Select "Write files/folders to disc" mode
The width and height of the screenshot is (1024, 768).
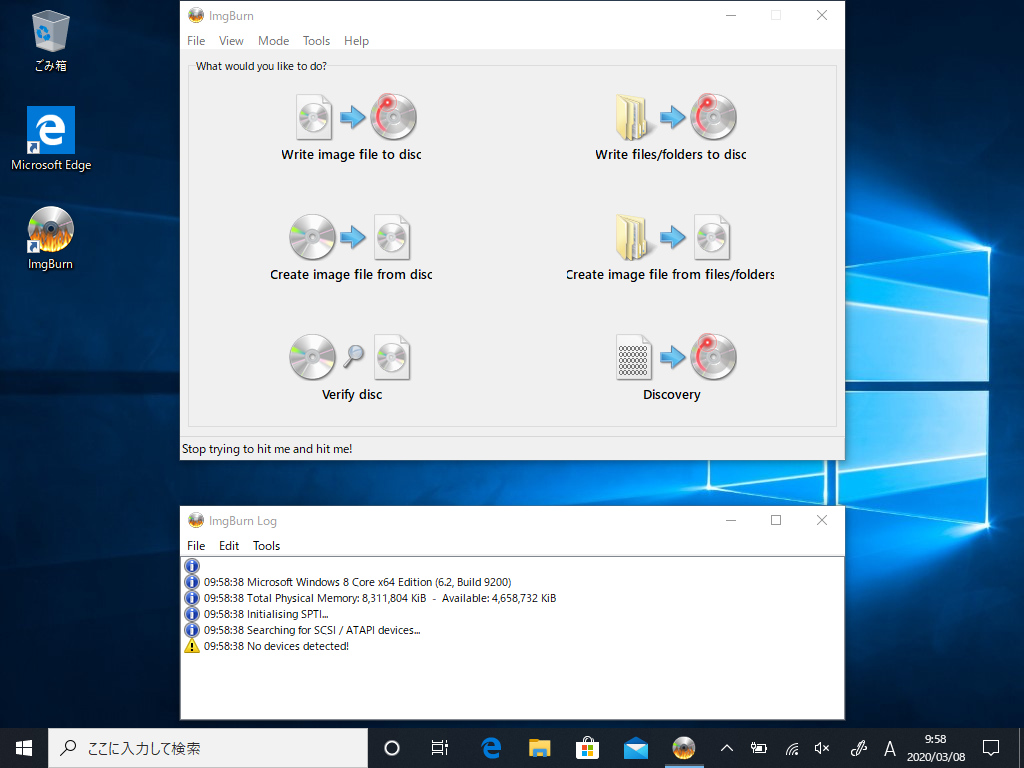671,125
